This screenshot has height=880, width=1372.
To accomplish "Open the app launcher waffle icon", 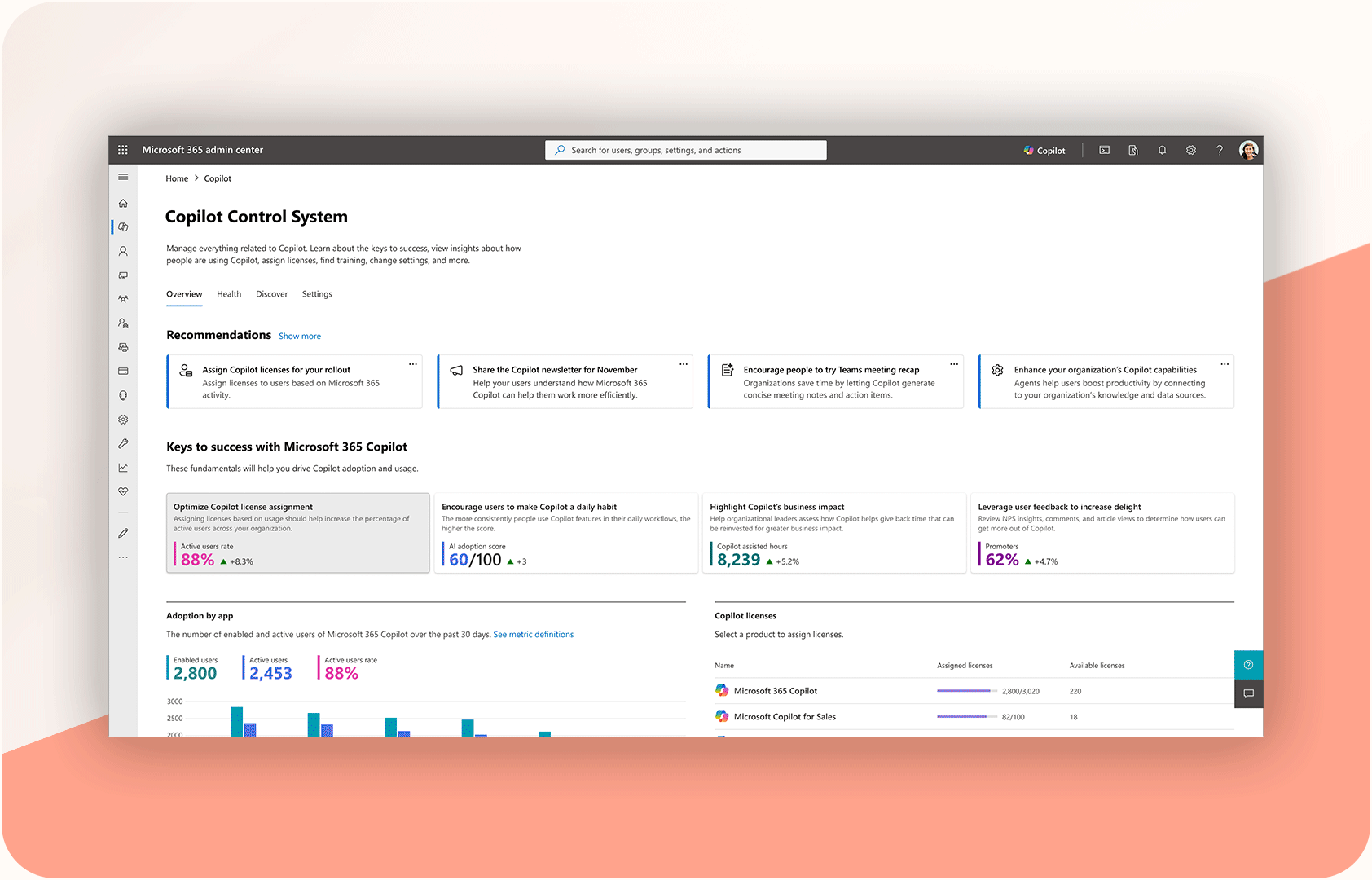I will point(123,150).
